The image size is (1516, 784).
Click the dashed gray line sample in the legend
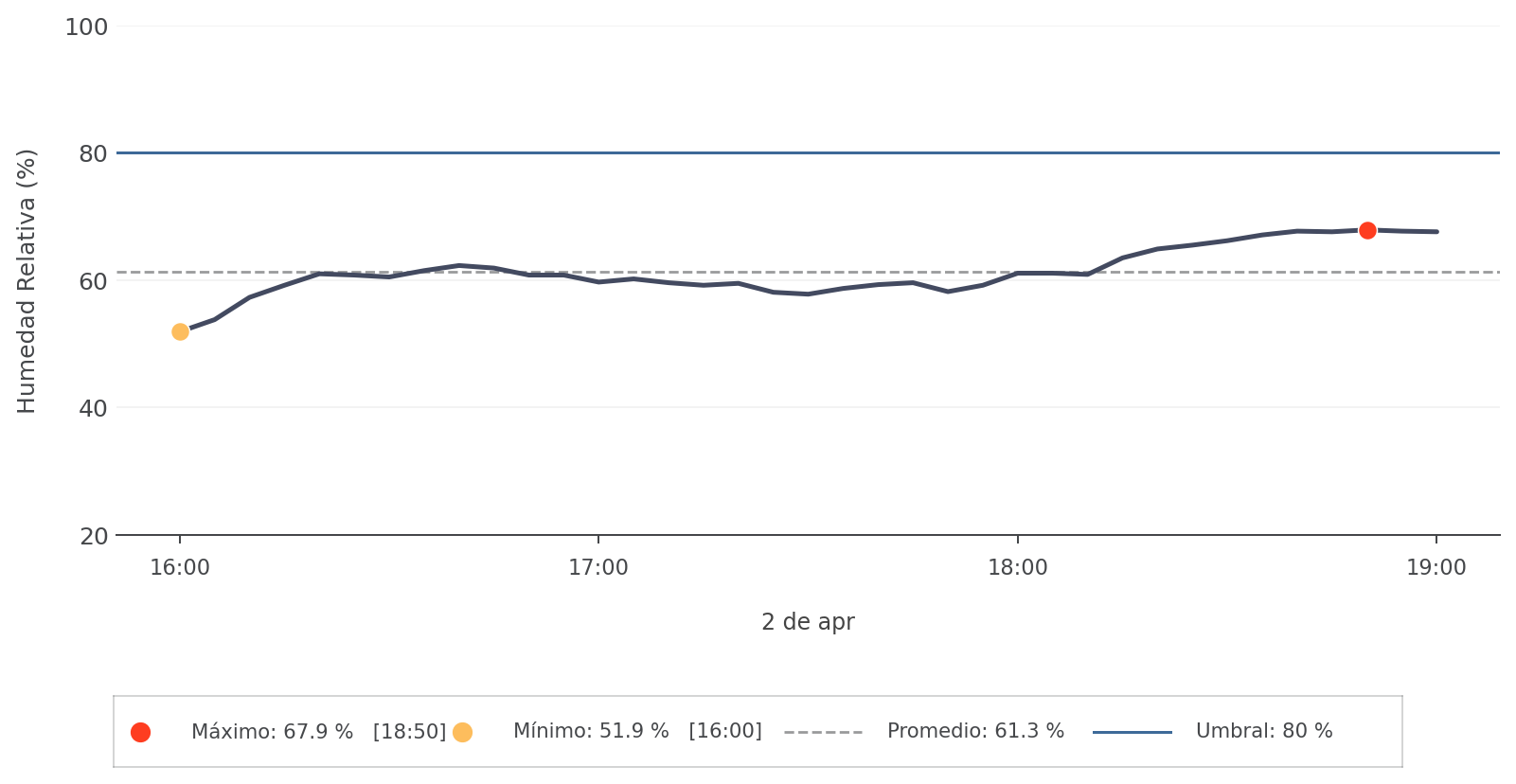(x=823, y=732)
